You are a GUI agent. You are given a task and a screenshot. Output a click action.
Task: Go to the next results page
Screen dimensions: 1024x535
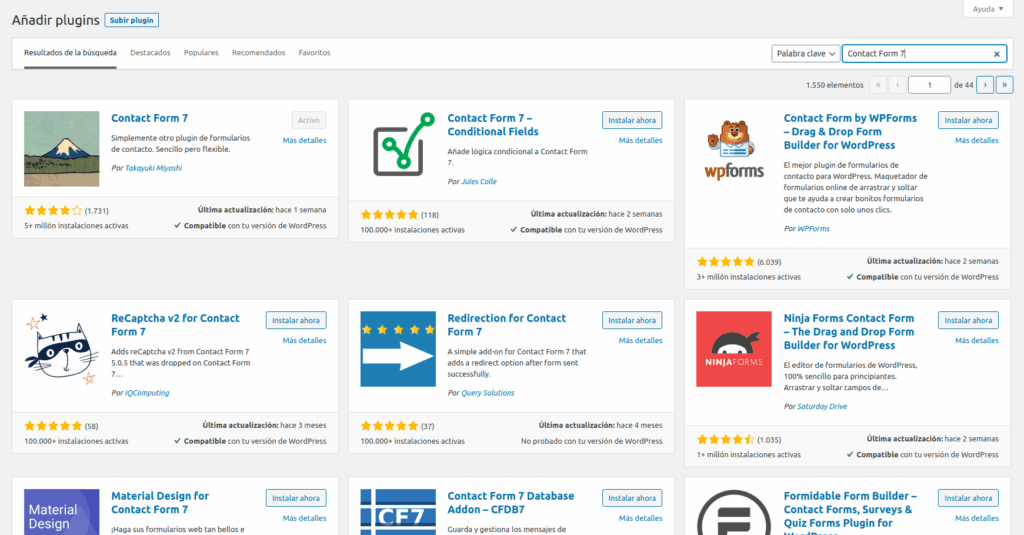pyautogui.click(x=985, y=85)
